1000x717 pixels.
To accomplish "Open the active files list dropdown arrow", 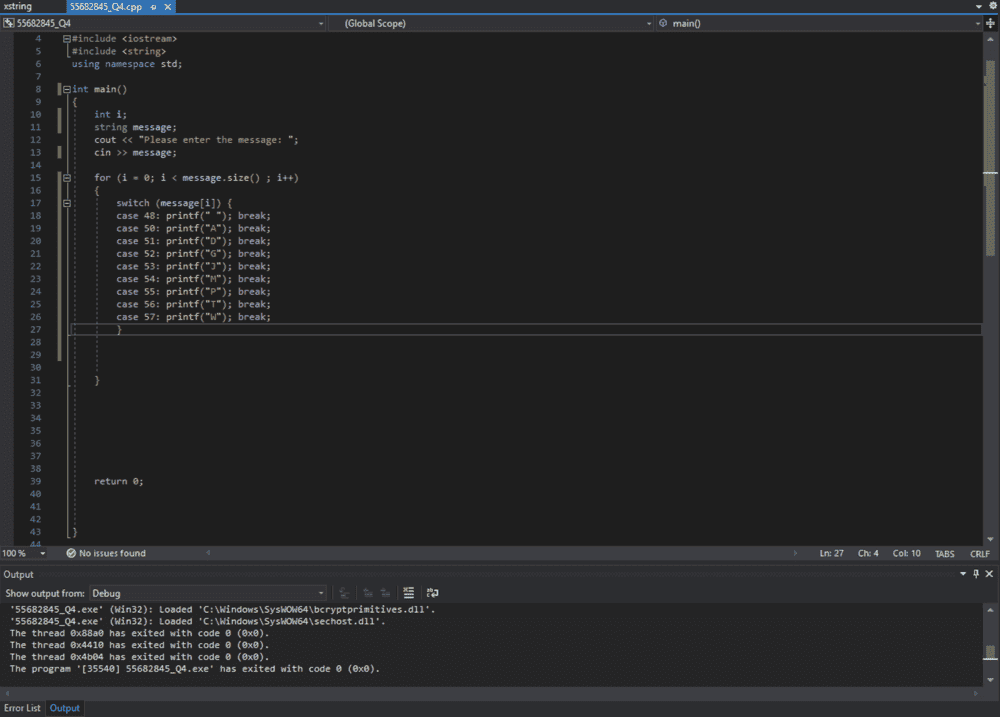I will [x=979, y=7].
